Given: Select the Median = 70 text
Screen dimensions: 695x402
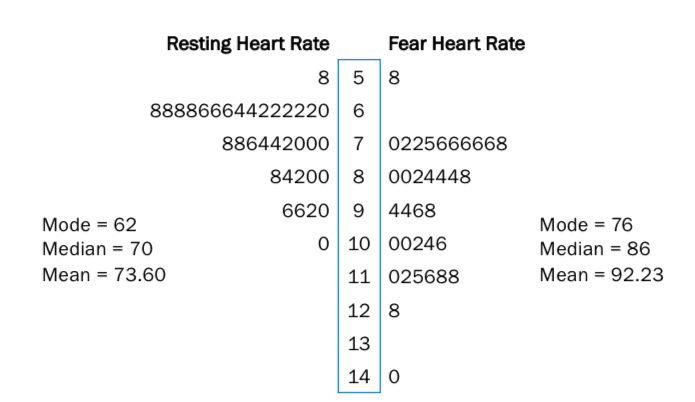Looking at the screenshot, I should click(97, 249).
